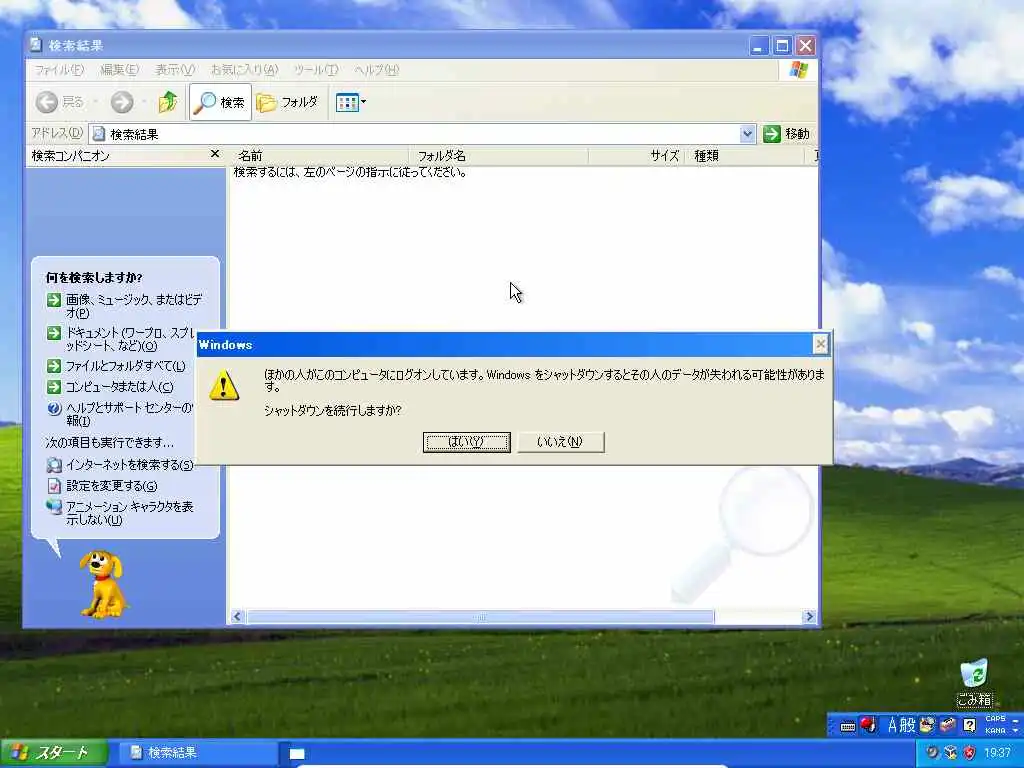Open the view-mode dropdown in toolbar

pyautogui.click(x=351, y=102)
